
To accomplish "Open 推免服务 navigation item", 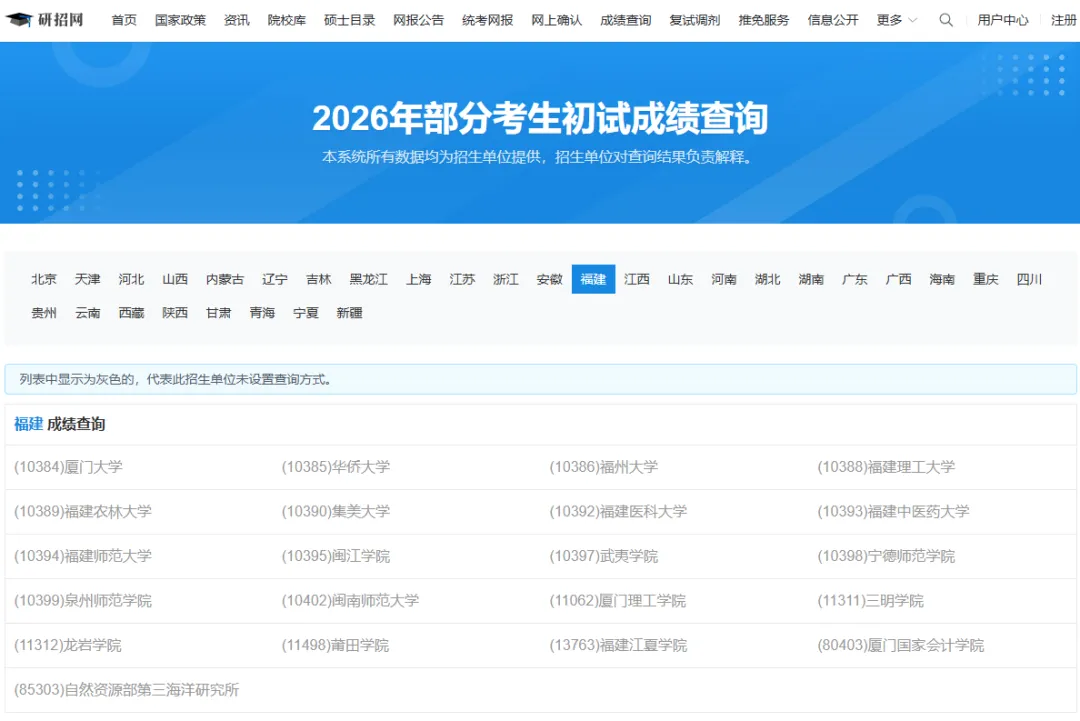I will click(764, 20).
